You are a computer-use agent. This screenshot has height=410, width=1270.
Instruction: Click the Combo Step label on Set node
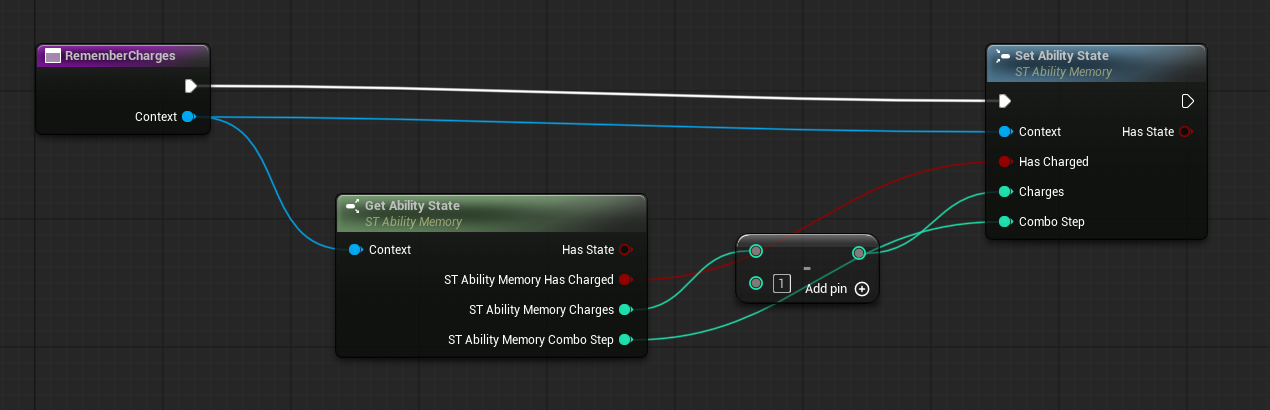[x=1052, y=221]
